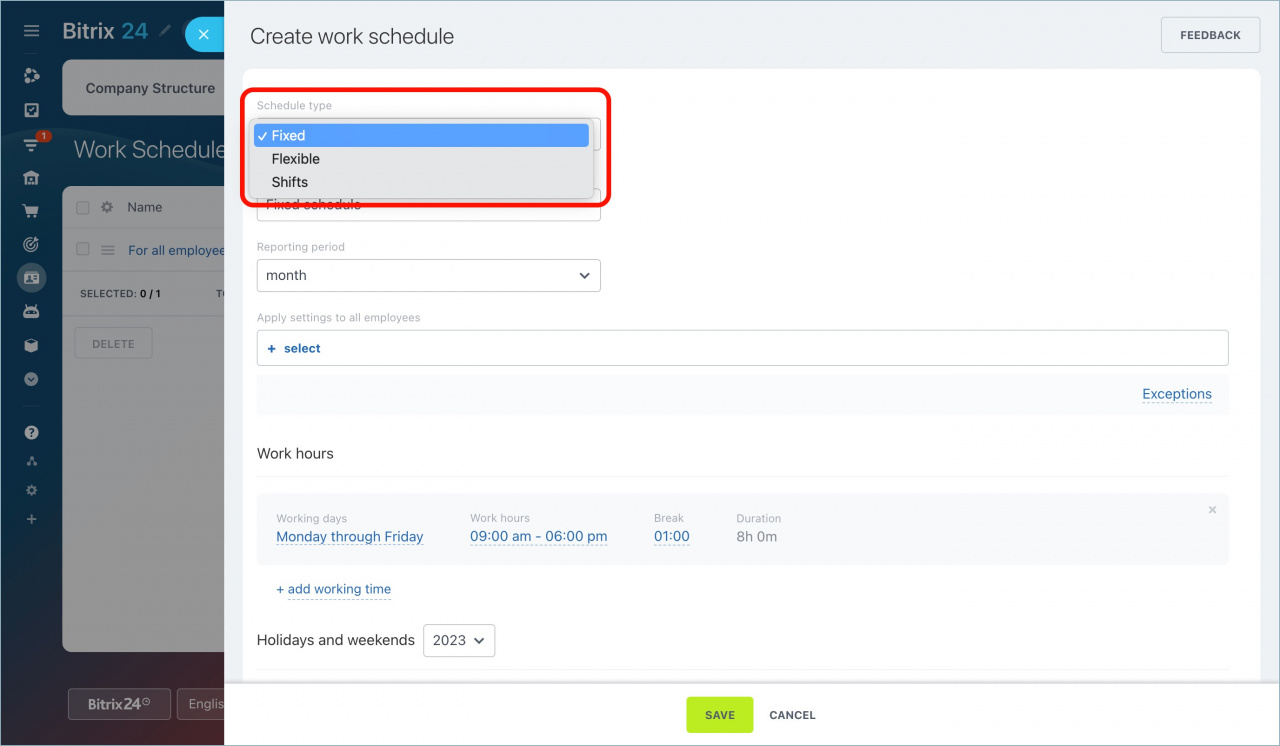Open the help question mark icon
Viewport: 1280px width, 746px height.
tap(31, 433)
